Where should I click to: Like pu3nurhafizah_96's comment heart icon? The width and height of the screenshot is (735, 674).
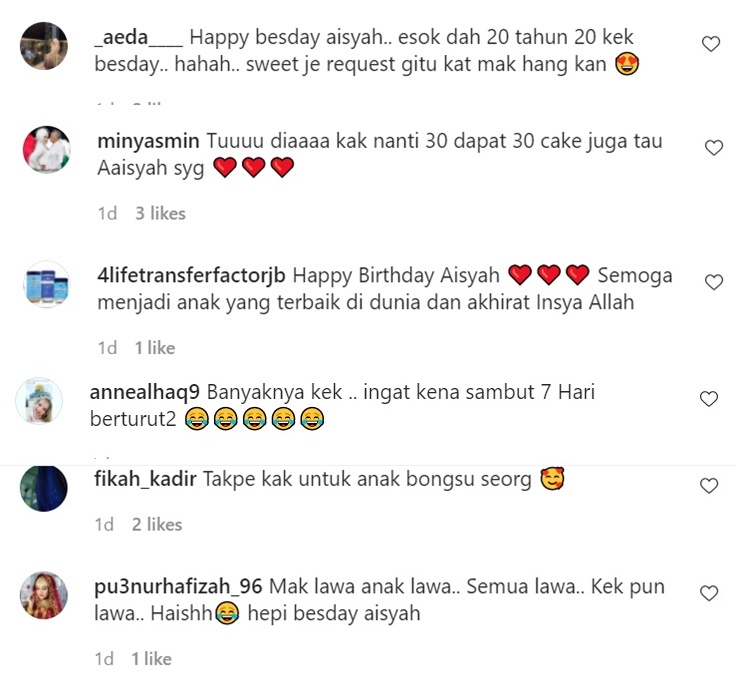(x=709, y=593)
